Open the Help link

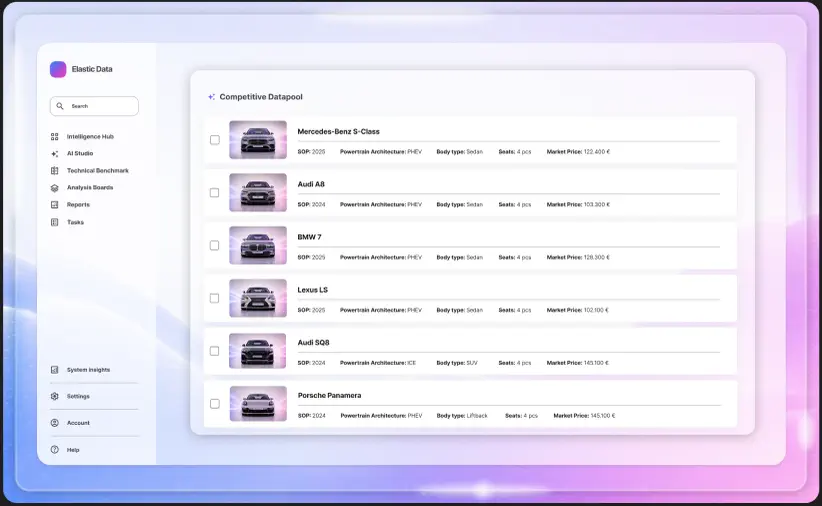pos(73,450)
